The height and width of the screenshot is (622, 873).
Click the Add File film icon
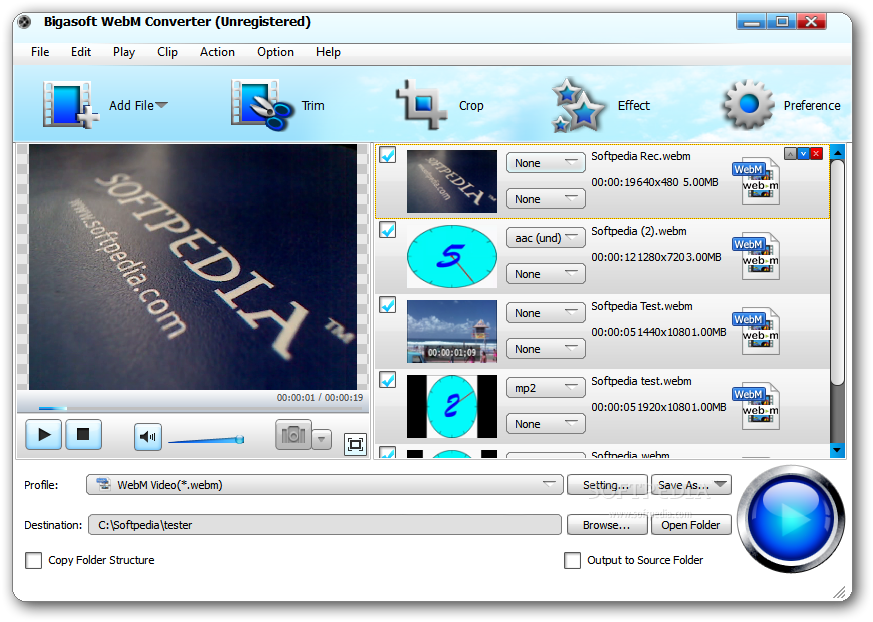click(70, 105)
